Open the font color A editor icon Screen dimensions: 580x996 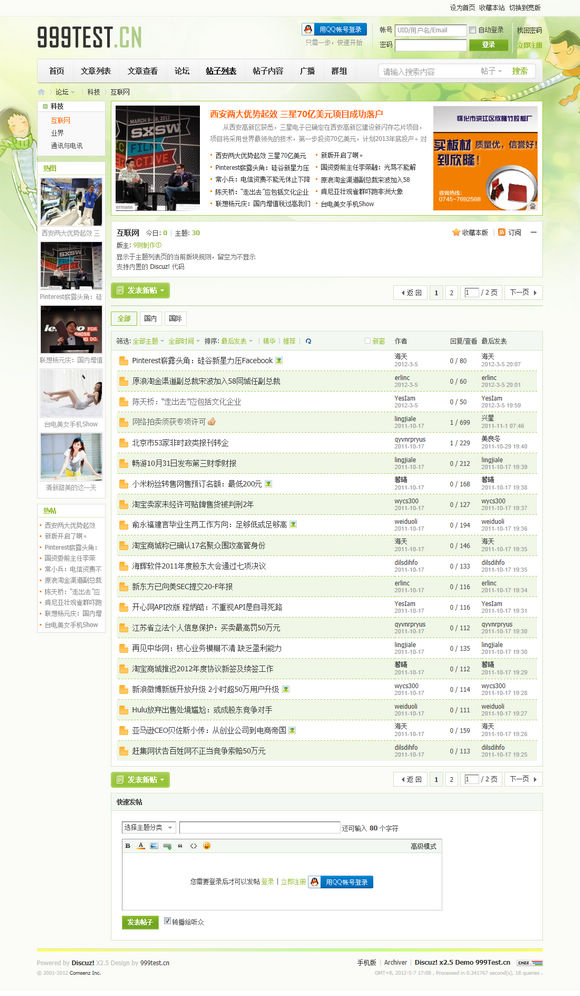pyautogui.click(x=141, y=846)
